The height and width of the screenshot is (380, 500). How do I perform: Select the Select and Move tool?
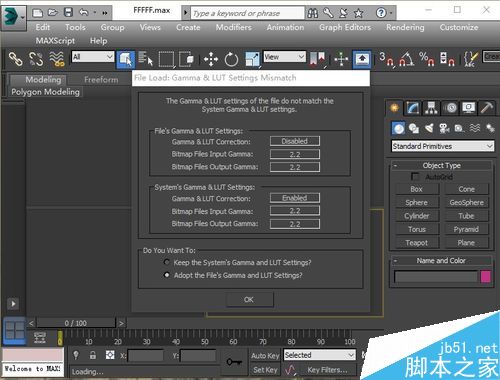211,59
